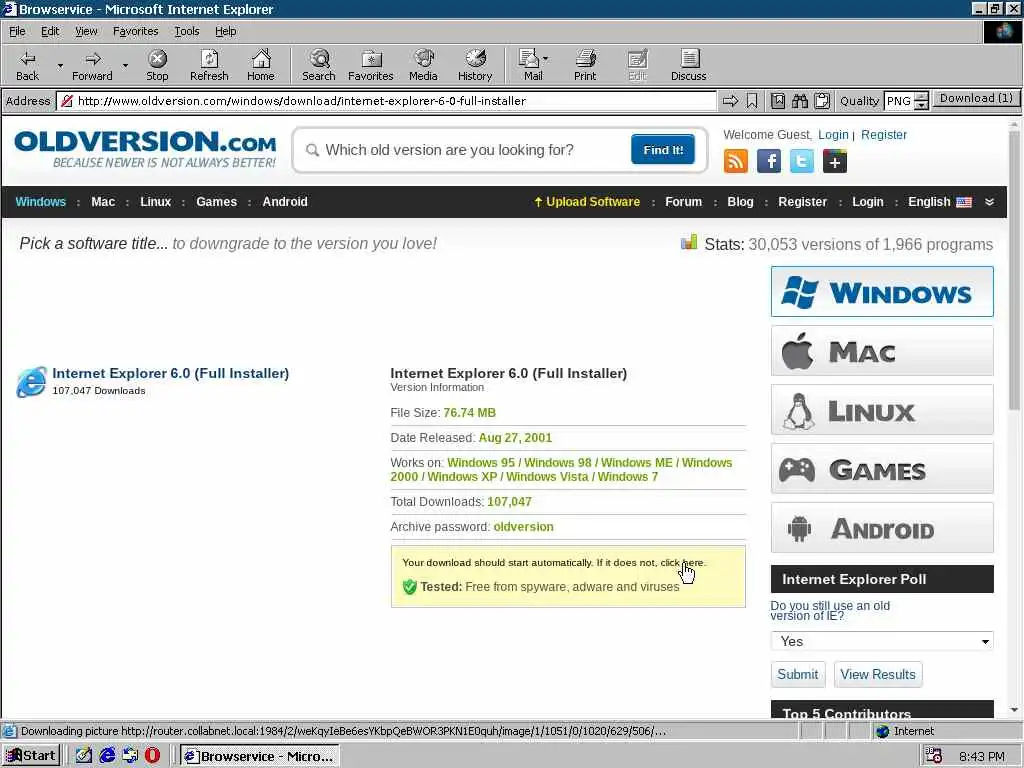Stop page loading with the Stop button
This screenshot has height=768, width=1024.
click(157, 65)
